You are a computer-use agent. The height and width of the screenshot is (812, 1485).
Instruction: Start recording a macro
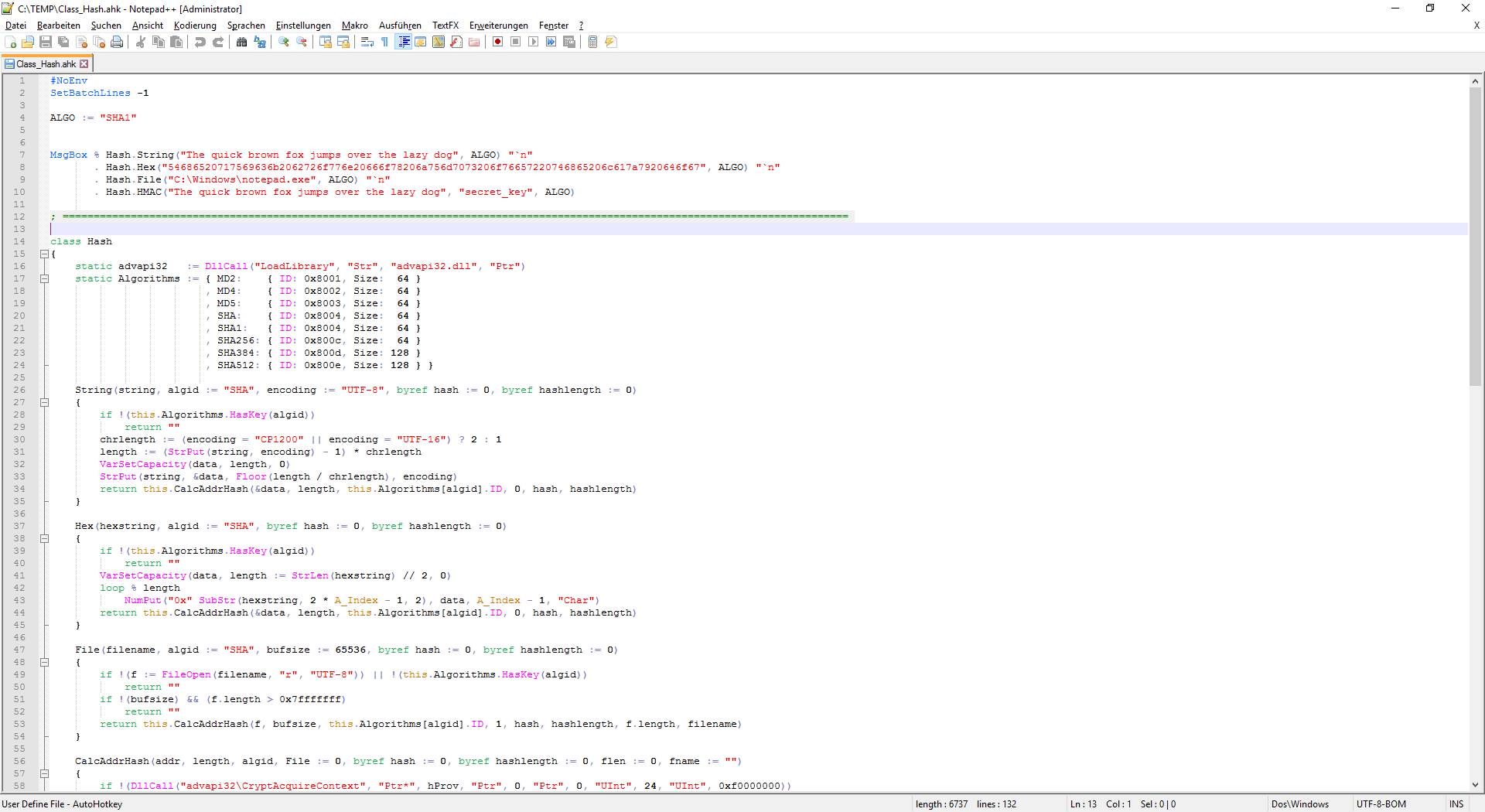(x=497, y=42)
